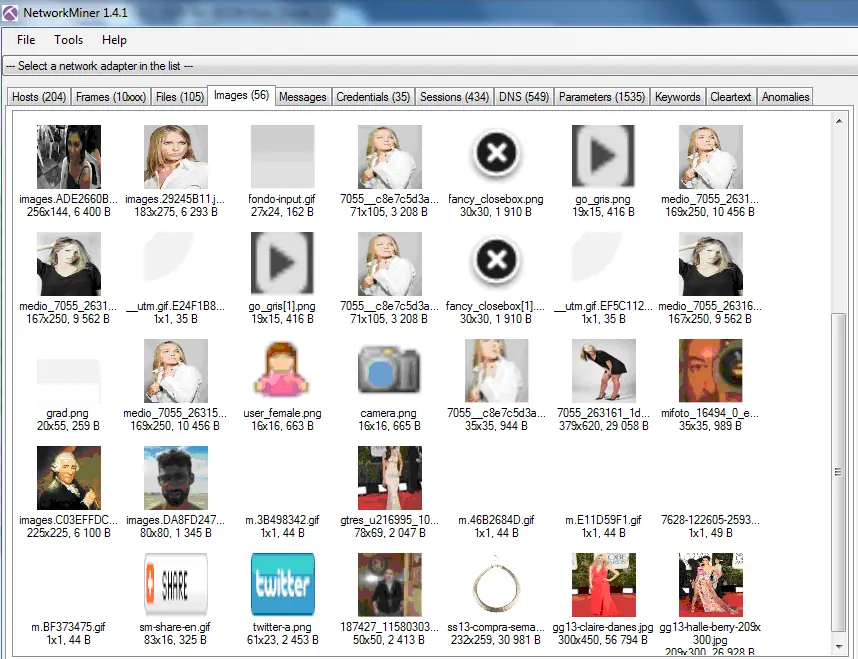Select the images.C03EFFDC portrait thumbnail
Image resolution: width=858 pixels, height=659 pixels.
[69, 478]
